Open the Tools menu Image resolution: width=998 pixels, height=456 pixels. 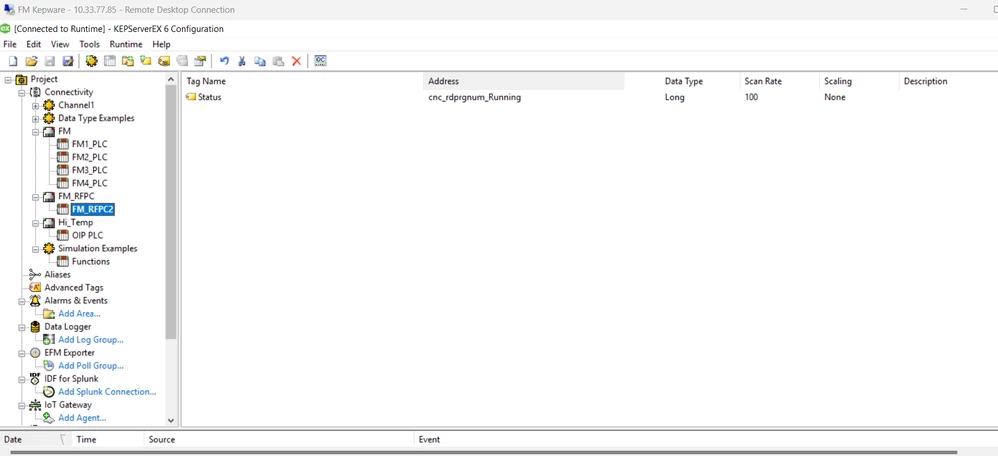(89, 45)
